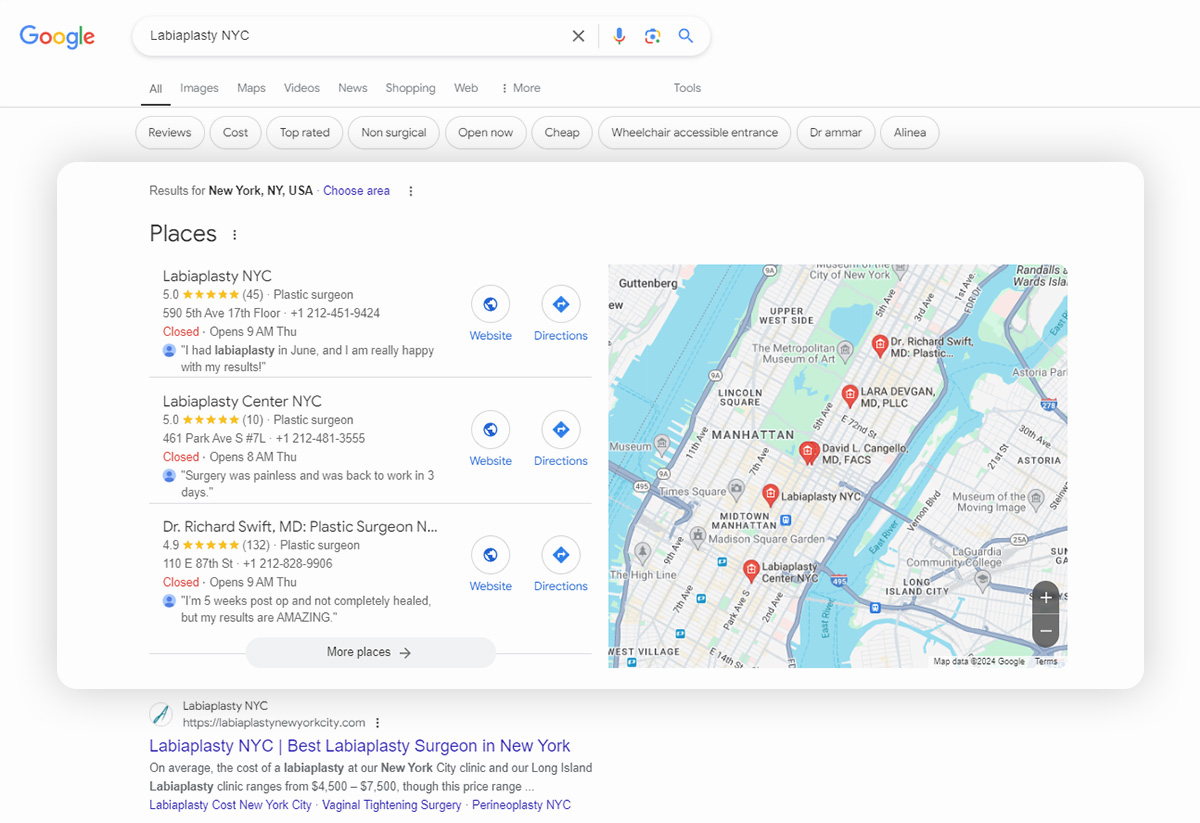This screenshot has height=823, width=1200.
Task: Switch to the Shopping tab
Action: [x=411, y=88]
